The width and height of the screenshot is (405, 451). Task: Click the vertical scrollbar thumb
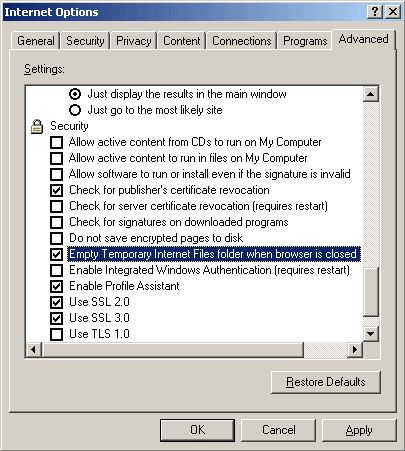pyautogui.click(x=371, y=292)
